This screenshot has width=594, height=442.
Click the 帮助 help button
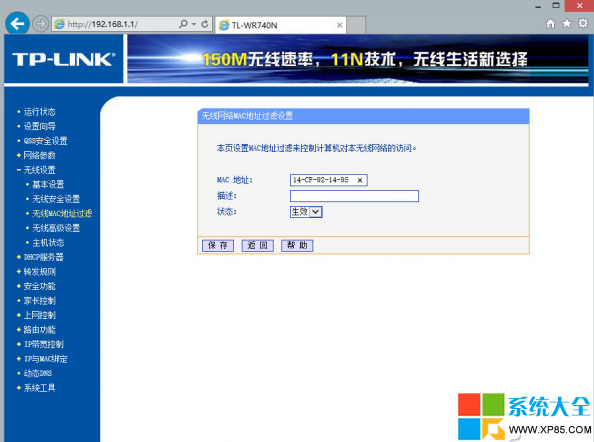pyautogui.click(x=297, y=245)
